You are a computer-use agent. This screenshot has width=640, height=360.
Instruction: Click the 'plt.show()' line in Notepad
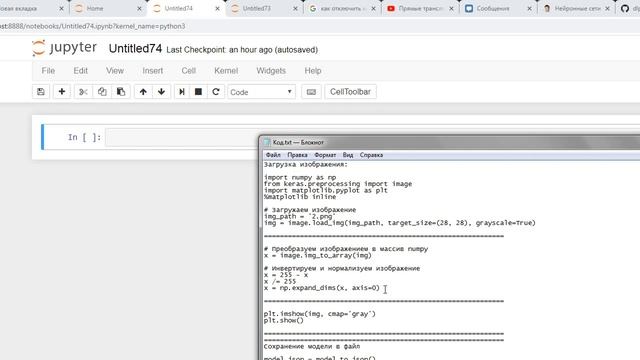284,320
